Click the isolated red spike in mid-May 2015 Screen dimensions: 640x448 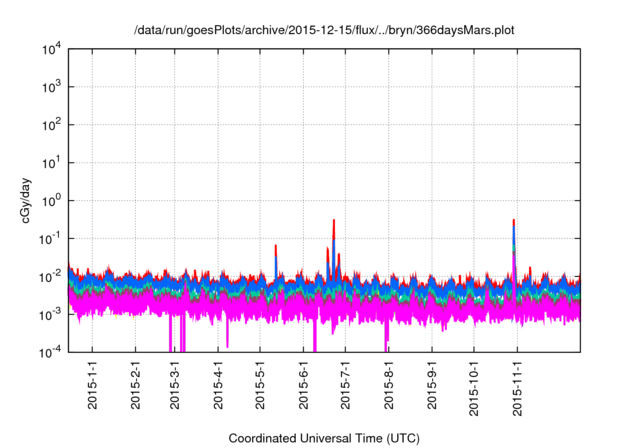click(276, 247)
